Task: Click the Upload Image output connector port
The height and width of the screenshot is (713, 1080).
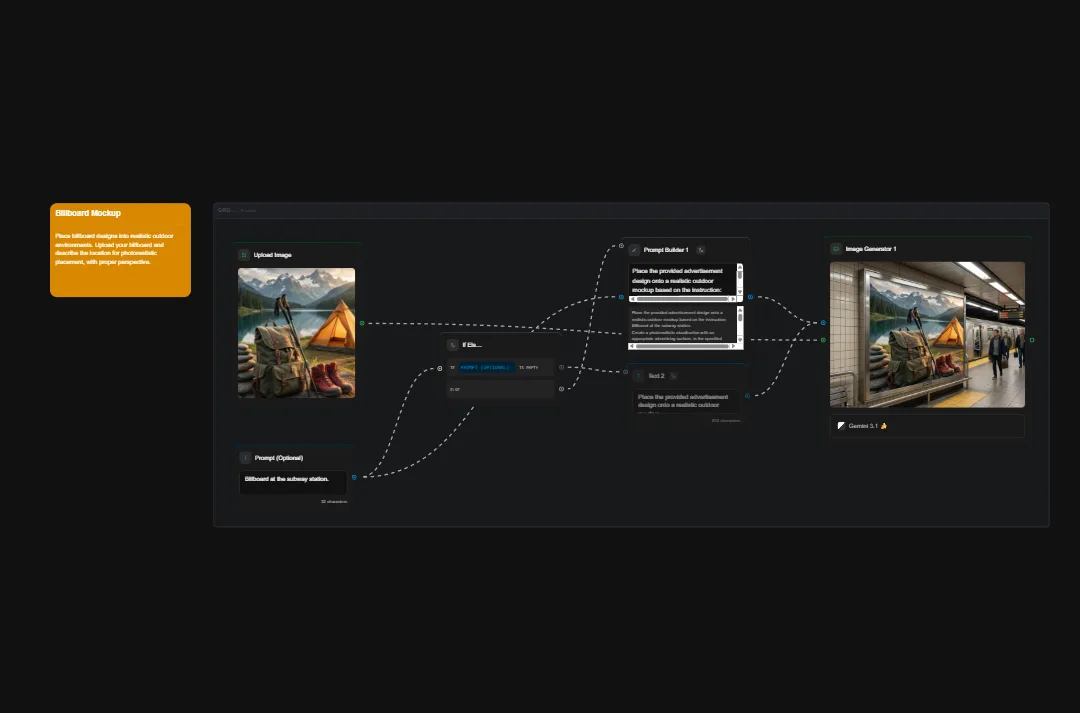Action: click(x=362, y=323)
